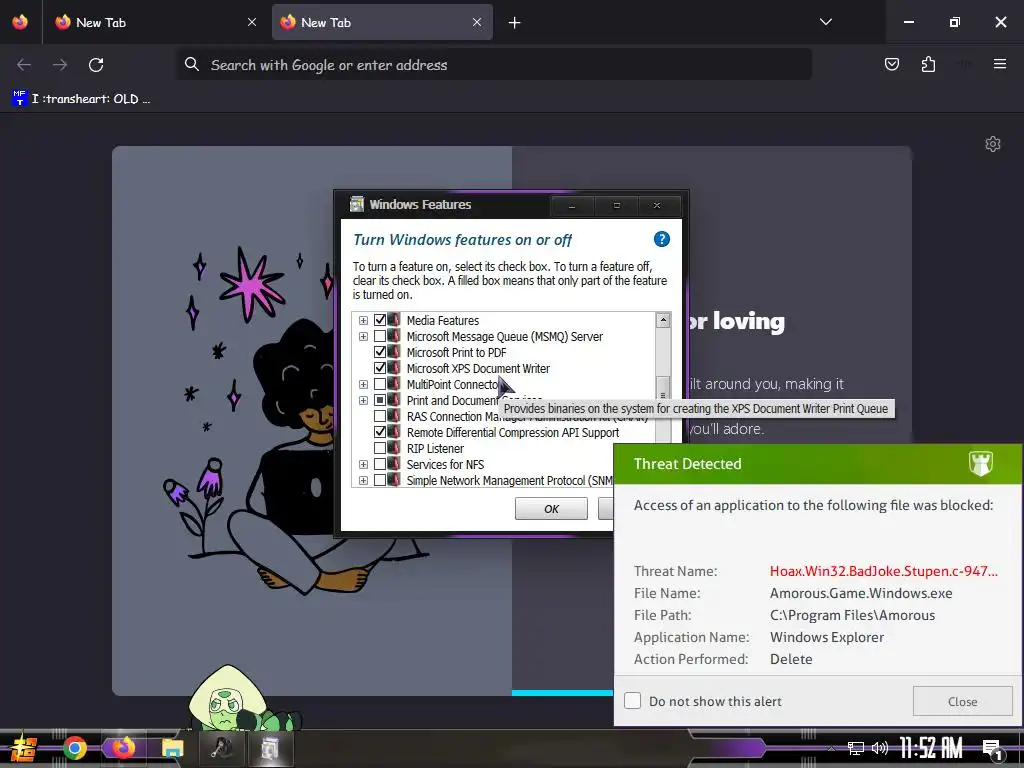Click the search magnifier in address bar
1024x768 pixels.
(x=191, y=64)
